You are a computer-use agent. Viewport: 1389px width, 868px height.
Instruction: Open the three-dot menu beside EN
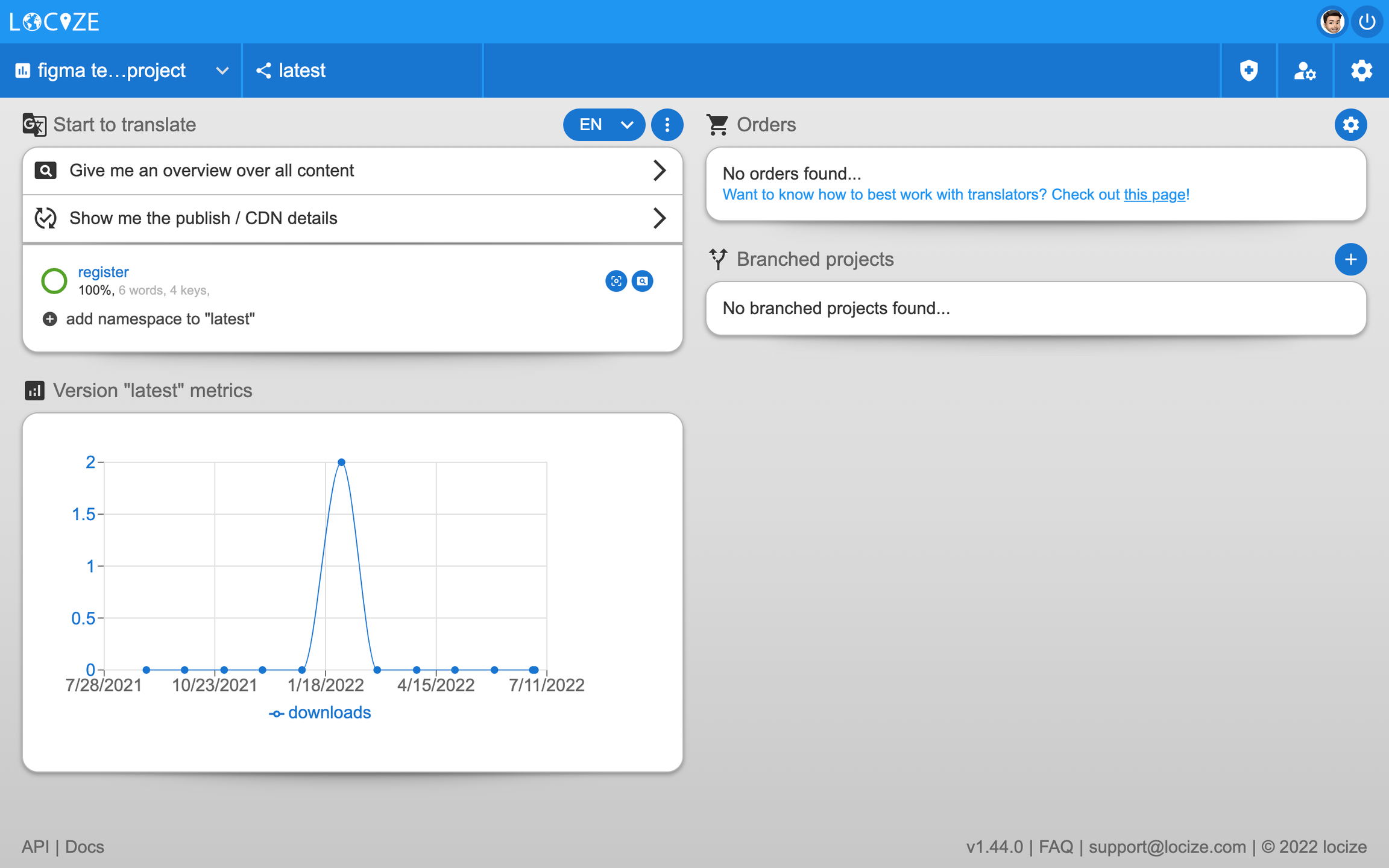click(667, 125)
